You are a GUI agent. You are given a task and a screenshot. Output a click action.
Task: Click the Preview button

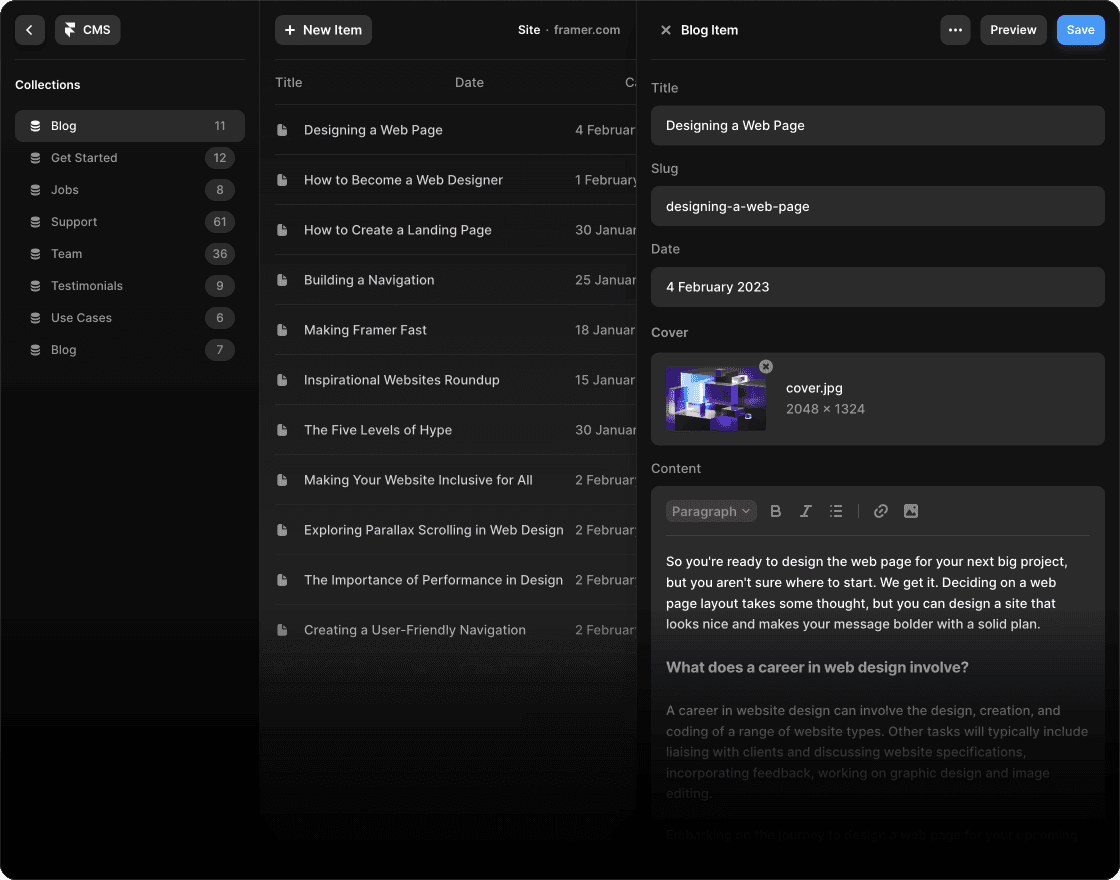point(1013,30)
